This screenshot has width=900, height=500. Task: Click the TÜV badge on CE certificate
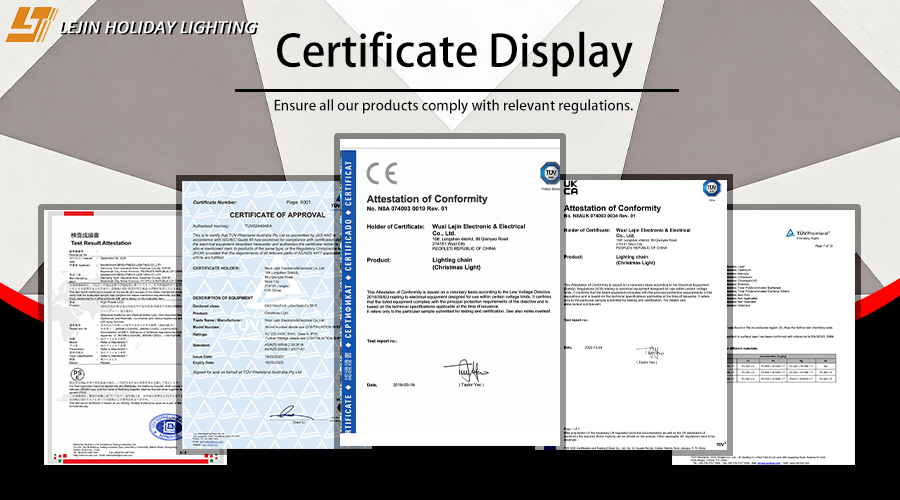(x=550, y=173)
